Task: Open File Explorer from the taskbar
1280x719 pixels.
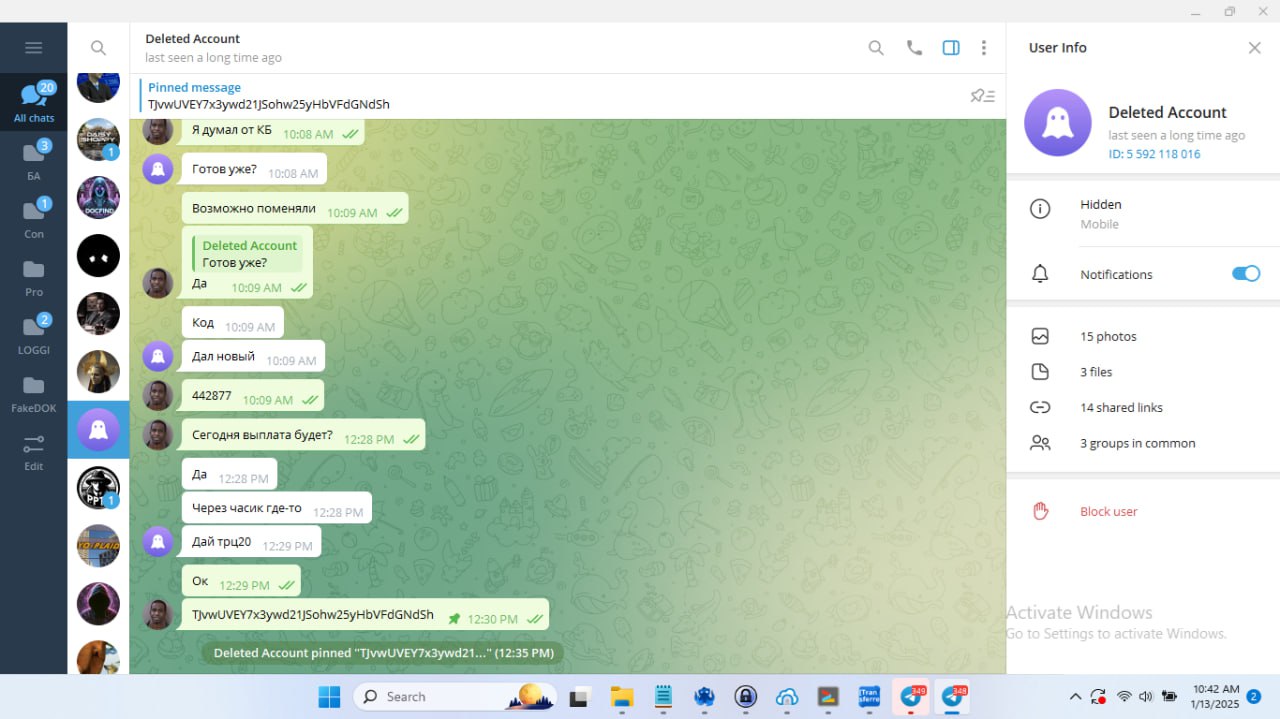Action: click(x=621, y=697)
